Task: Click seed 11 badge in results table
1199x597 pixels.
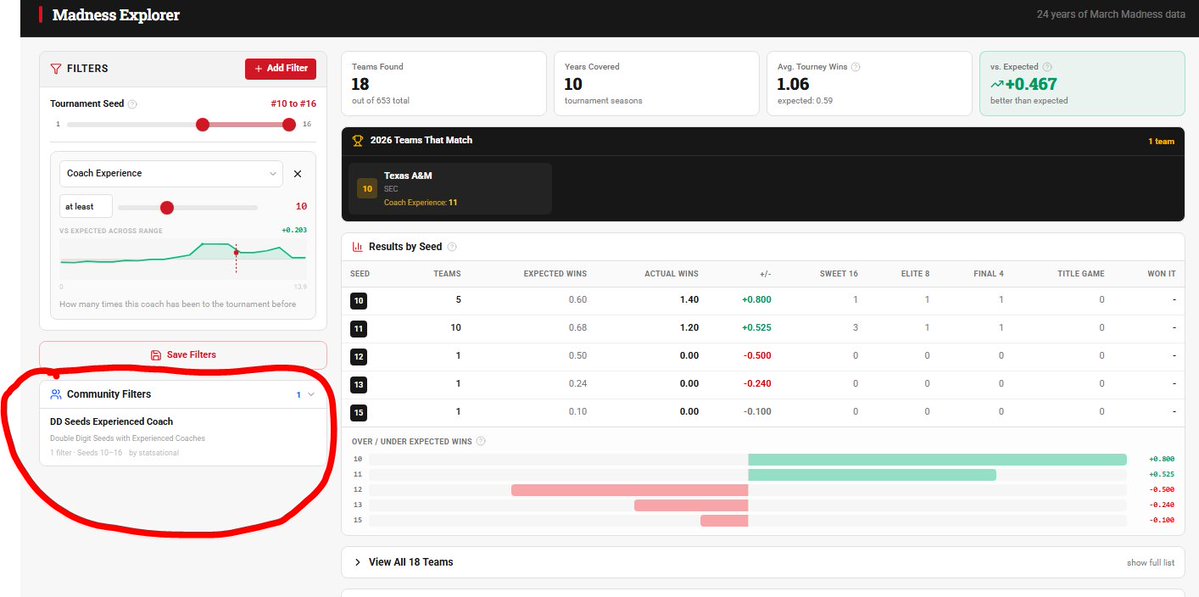Action: click(x=359, y=329)
